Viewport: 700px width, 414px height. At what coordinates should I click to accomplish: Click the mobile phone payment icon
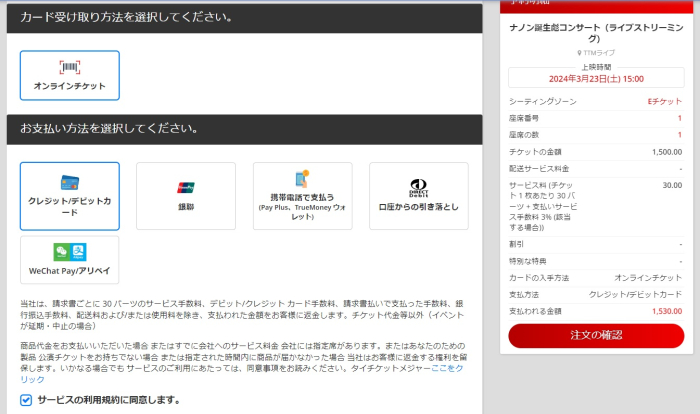[x=302, y=180]
